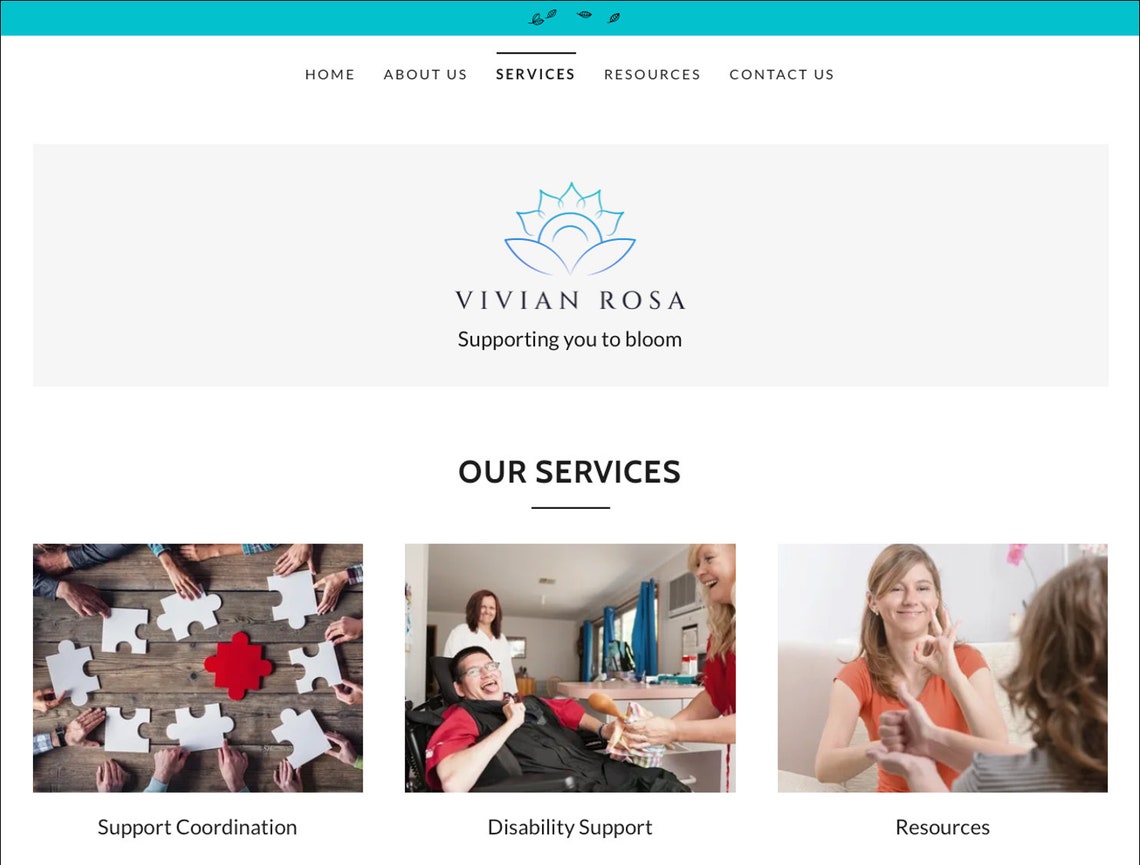Click the VIVIAN ROSA brand name text

tap(570, 300)
